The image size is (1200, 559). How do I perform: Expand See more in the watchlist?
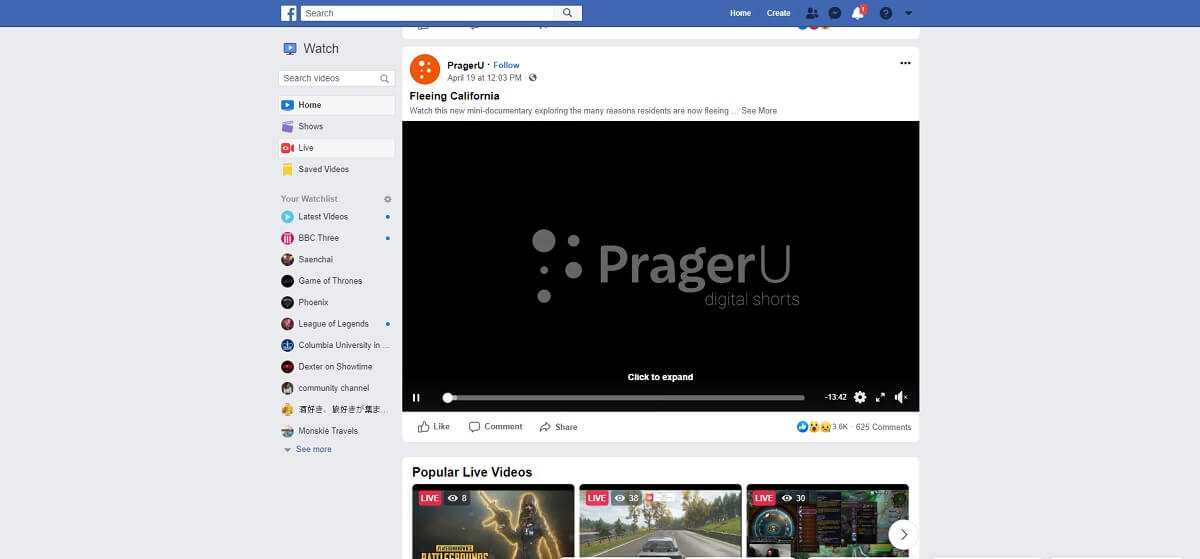coord(313,450)
